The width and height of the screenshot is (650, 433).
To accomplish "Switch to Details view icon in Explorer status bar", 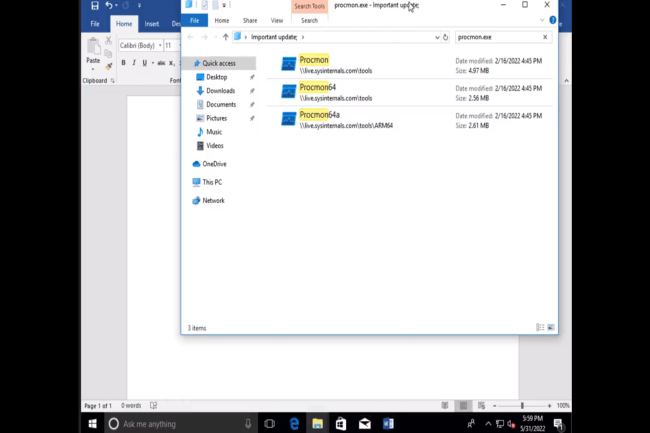I will click(540, 327).
